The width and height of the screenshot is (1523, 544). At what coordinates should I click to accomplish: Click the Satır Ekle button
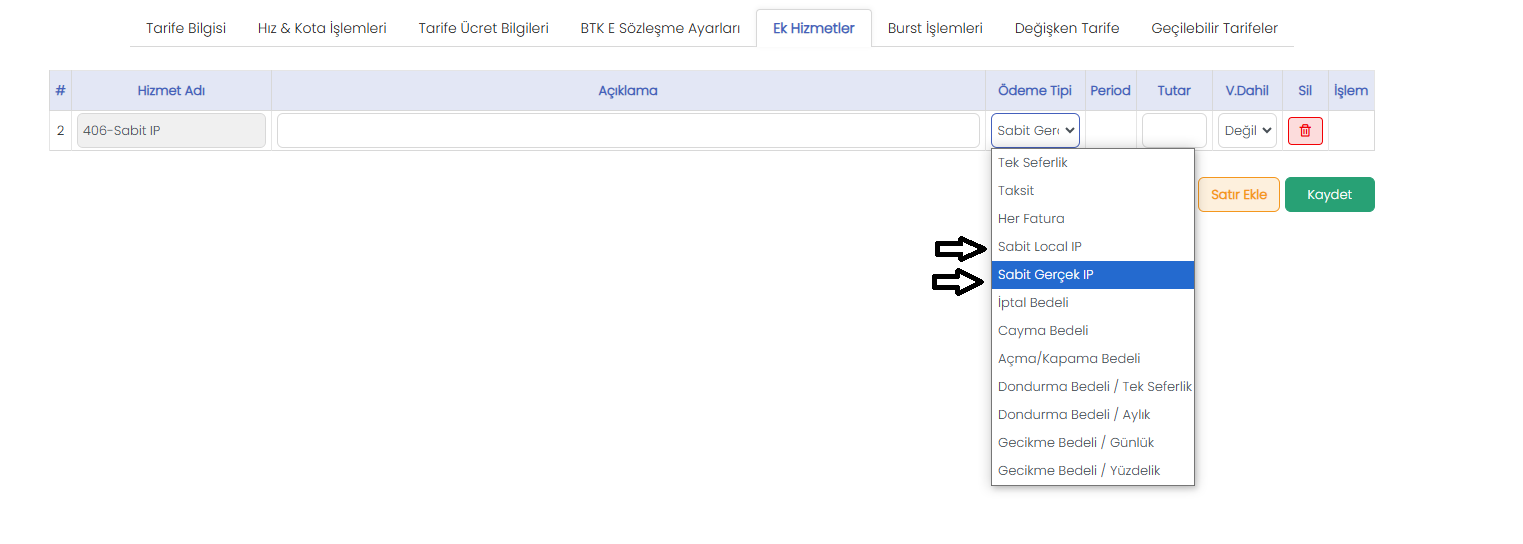tap(1239, 195)
